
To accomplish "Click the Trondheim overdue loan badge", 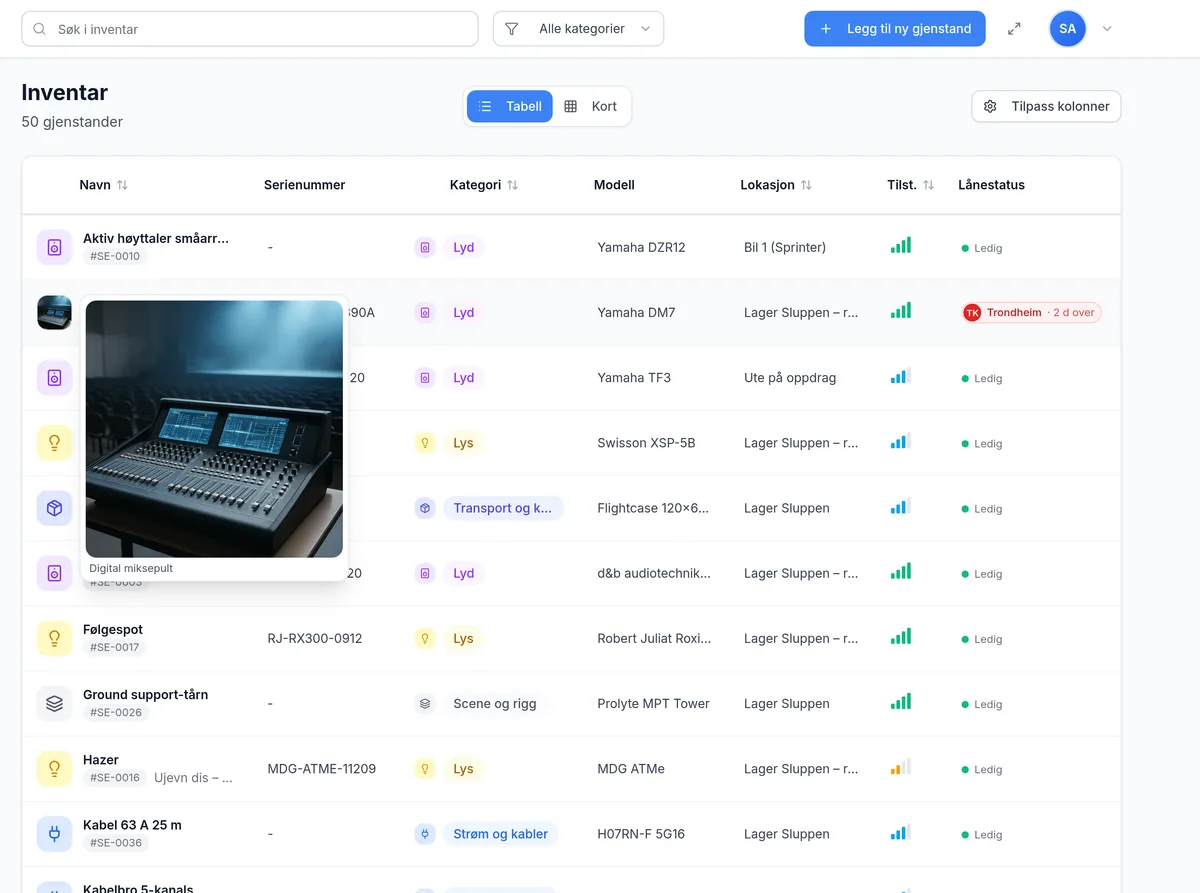I will pos(1031,313).
